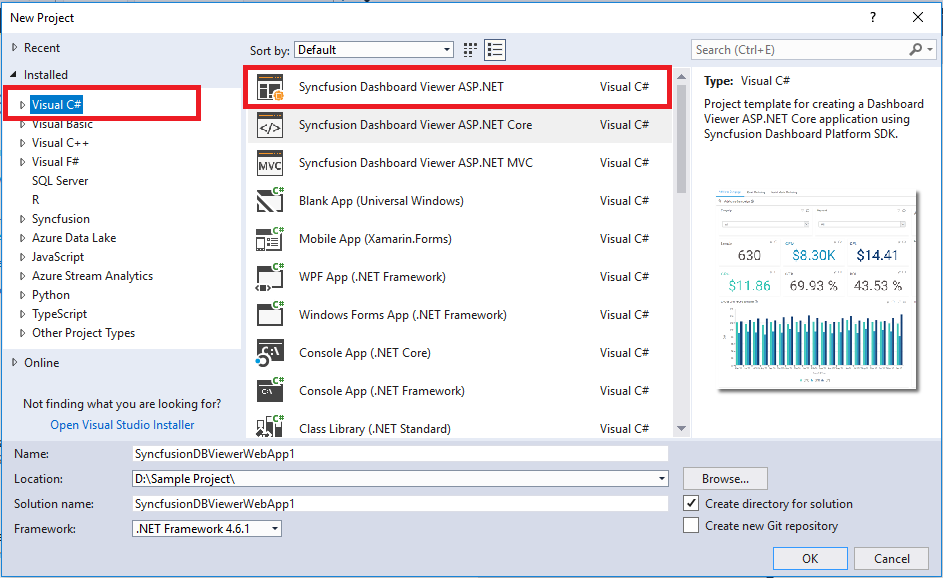Viewport: 943px width, 578px height.
Task: Select the Mobile App (Xamarin.Forms) icon
Action: click(271, 238)
